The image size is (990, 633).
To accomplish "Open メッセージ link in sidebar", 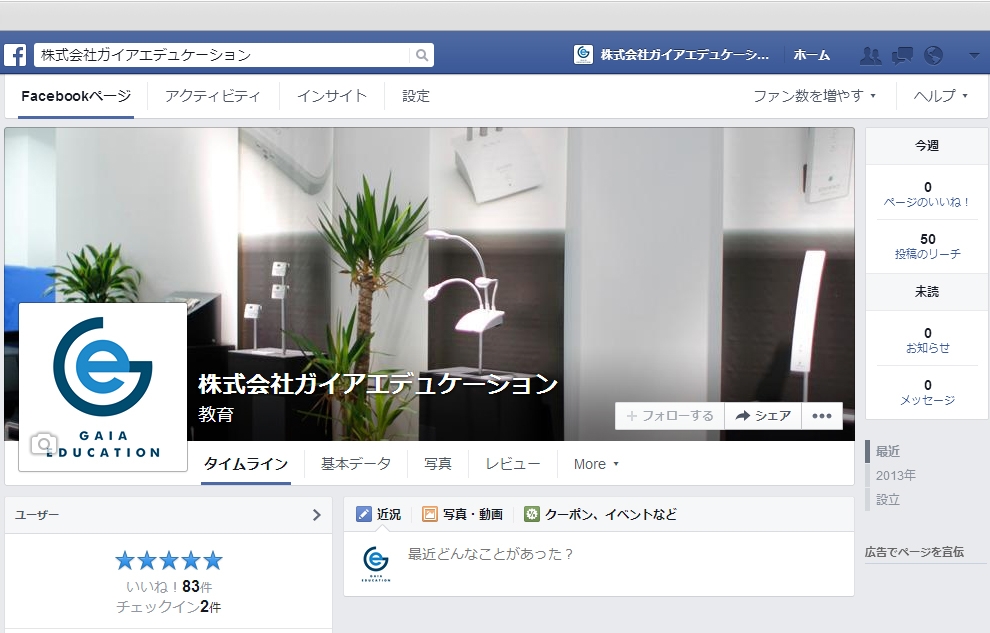I will pos(927,399).
